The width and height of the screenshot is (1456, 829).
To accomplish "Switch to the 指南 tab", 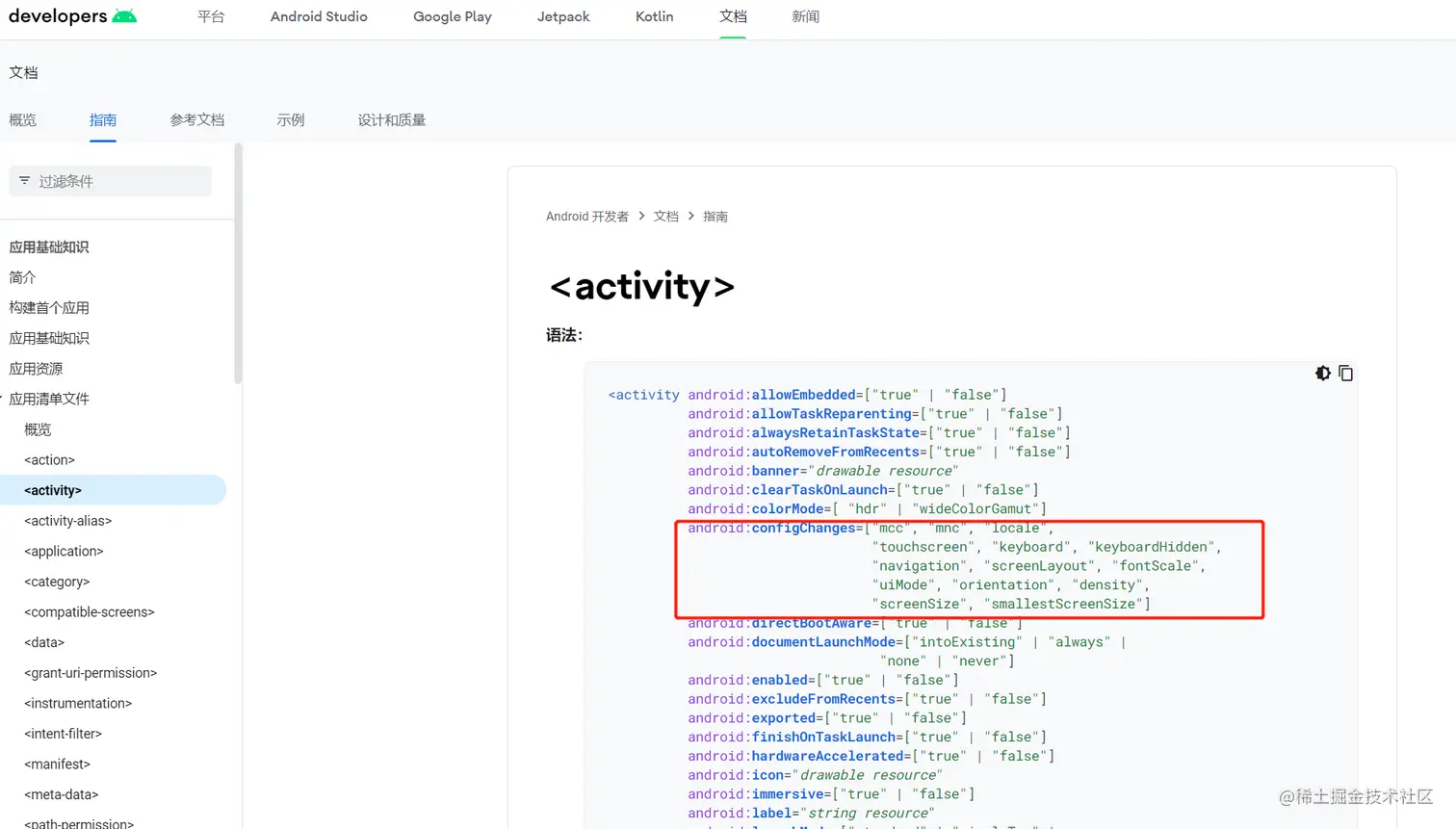I will [103, 120].
